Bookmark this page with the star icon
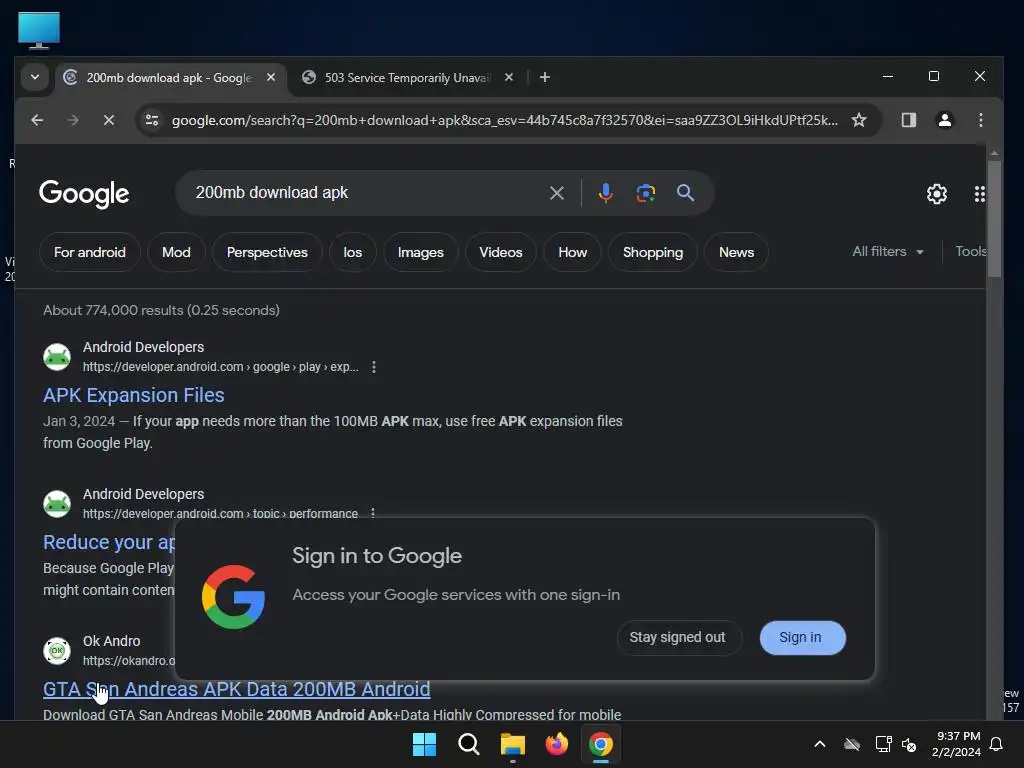This screenshot has height=768, width=1024. 859,120
